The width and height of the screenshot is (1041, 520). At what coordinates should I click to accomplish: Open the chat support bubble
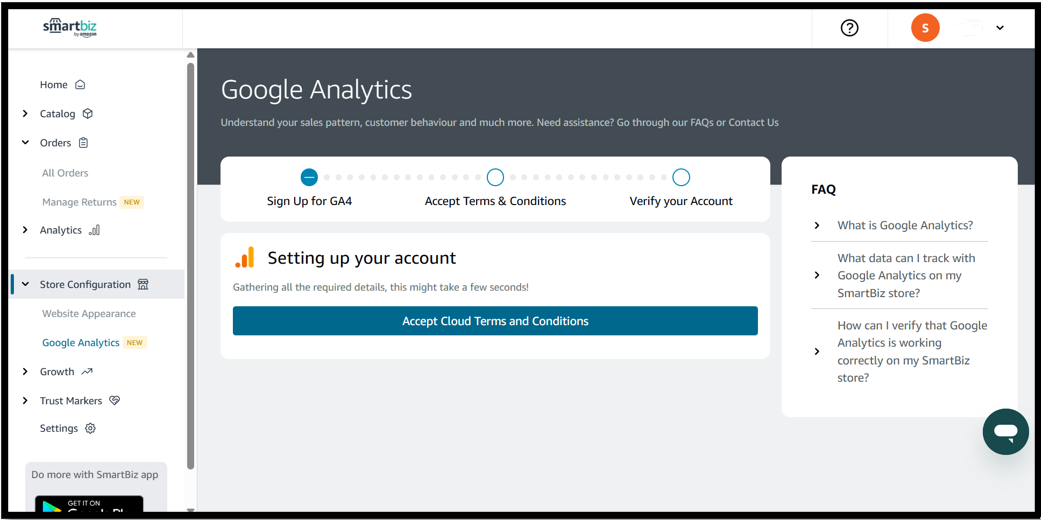(1005, 432)
